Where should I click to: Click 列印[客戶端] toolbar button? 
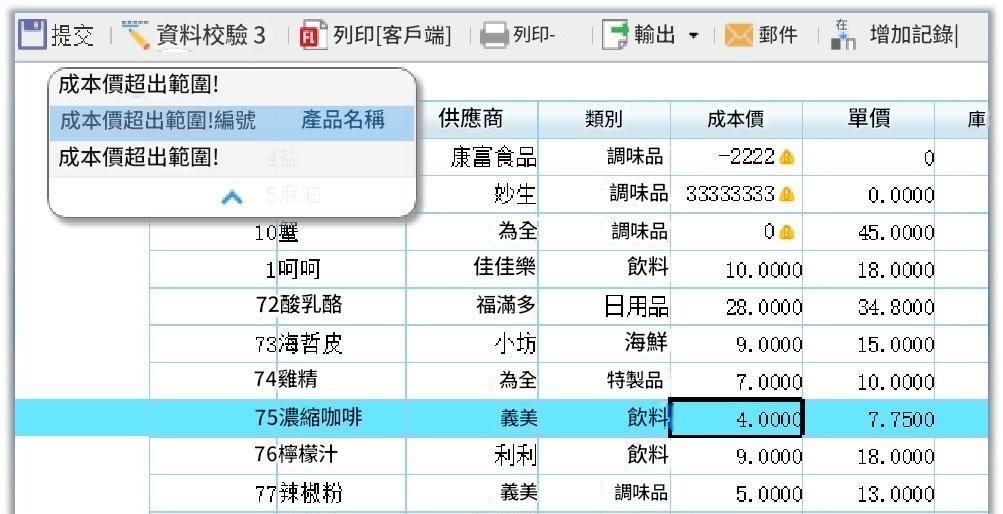(375, 35)
